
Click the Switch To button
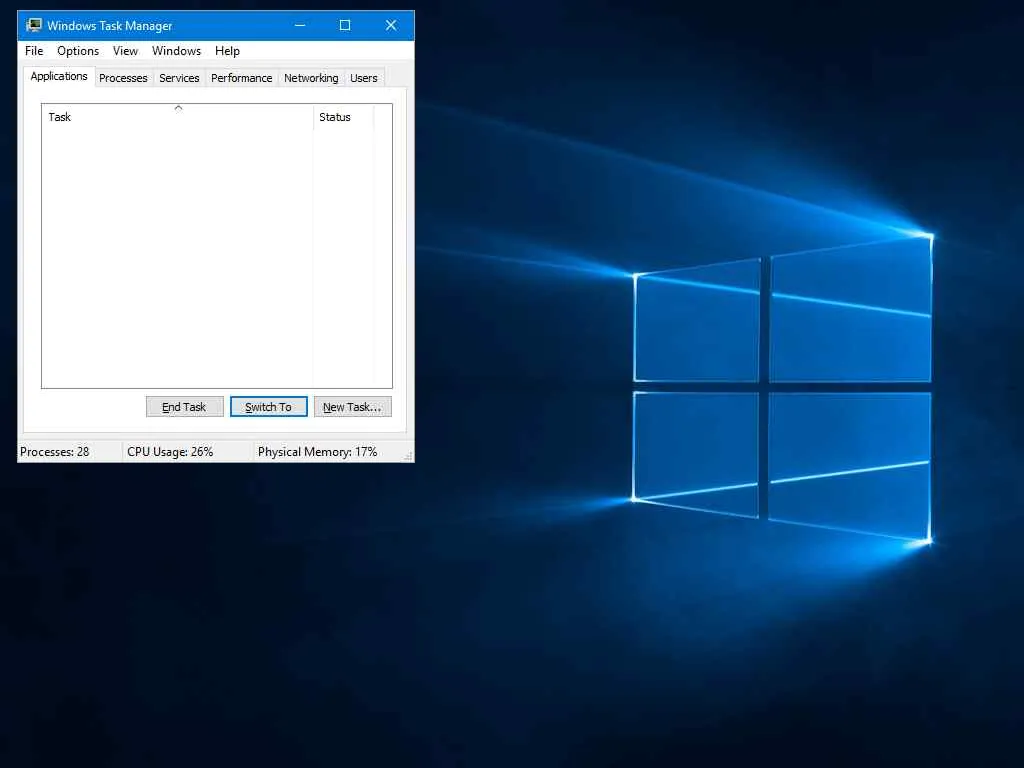[x=268, y=407]
